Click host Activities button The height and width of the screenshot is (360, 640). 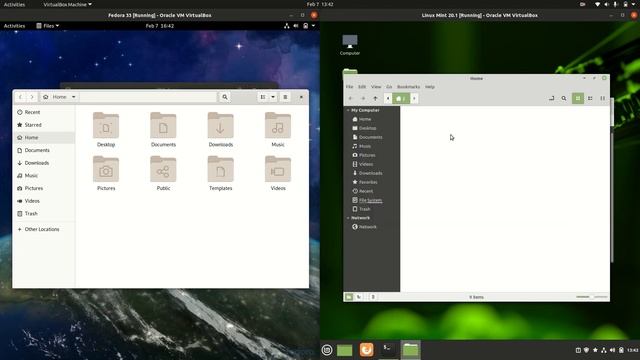pyautogui.click(x=14, y=4)
